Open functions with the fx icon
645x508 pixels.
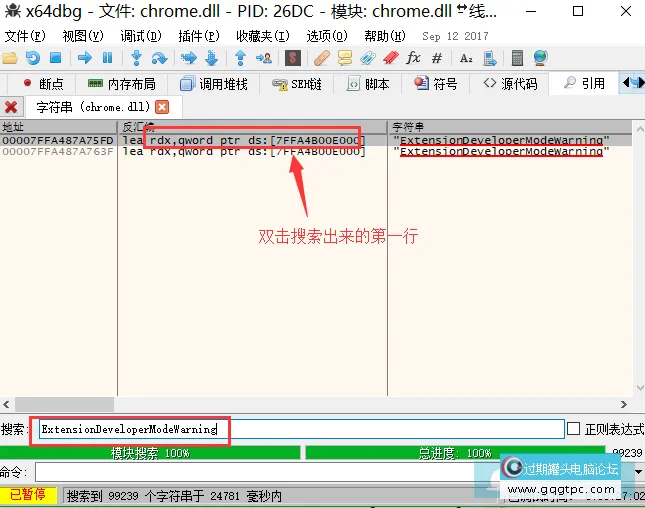click(413, 58)
